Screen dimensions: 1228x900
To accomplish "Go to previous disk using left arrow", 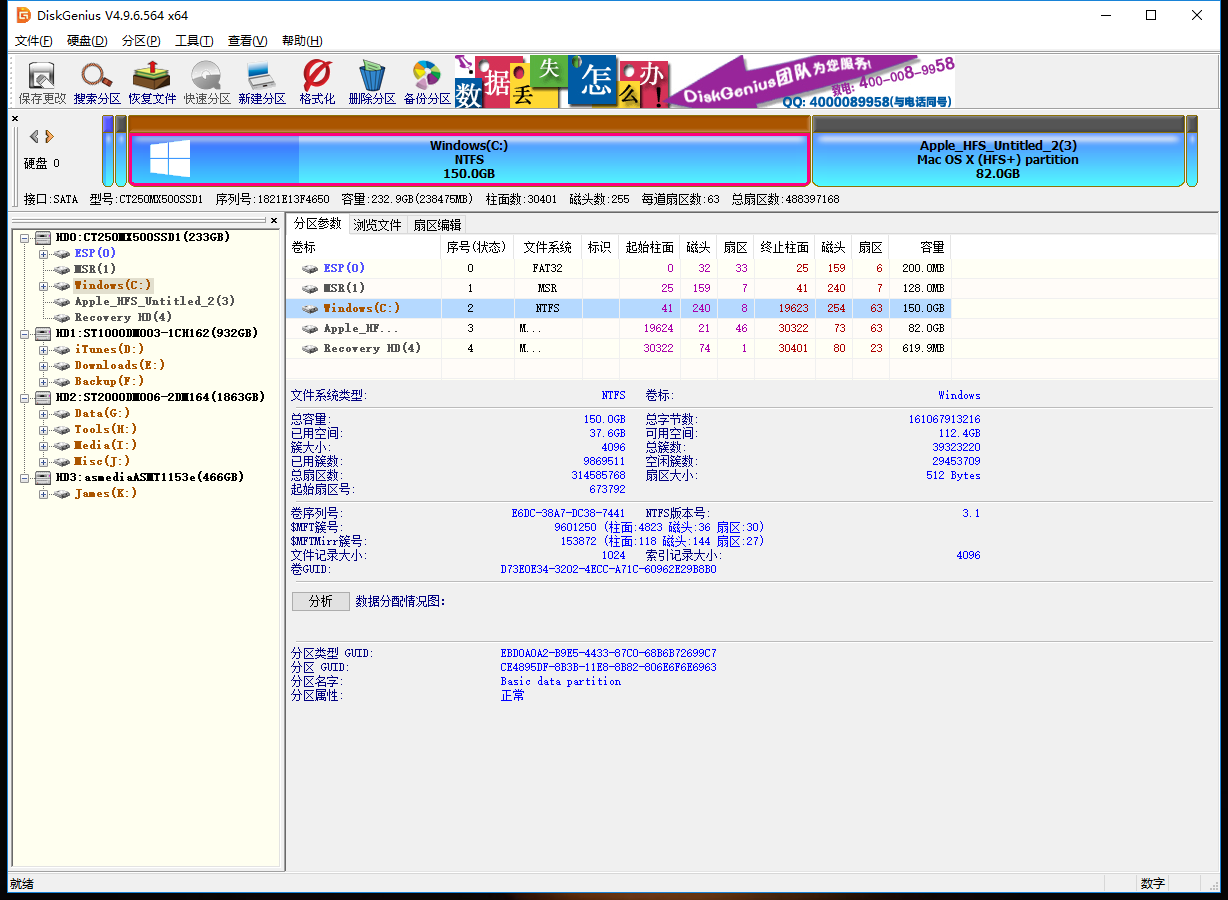I will pyautogui.click(x=34, y=136).
